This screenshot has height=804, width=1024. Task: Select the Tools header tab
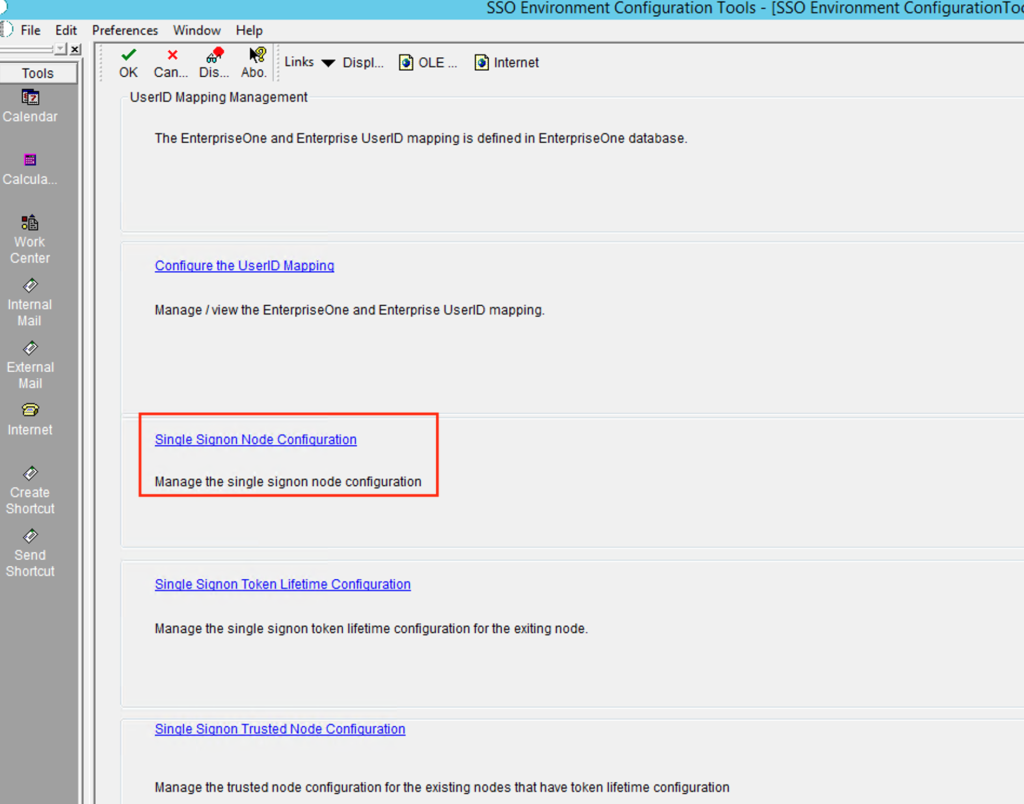[38, 73]
